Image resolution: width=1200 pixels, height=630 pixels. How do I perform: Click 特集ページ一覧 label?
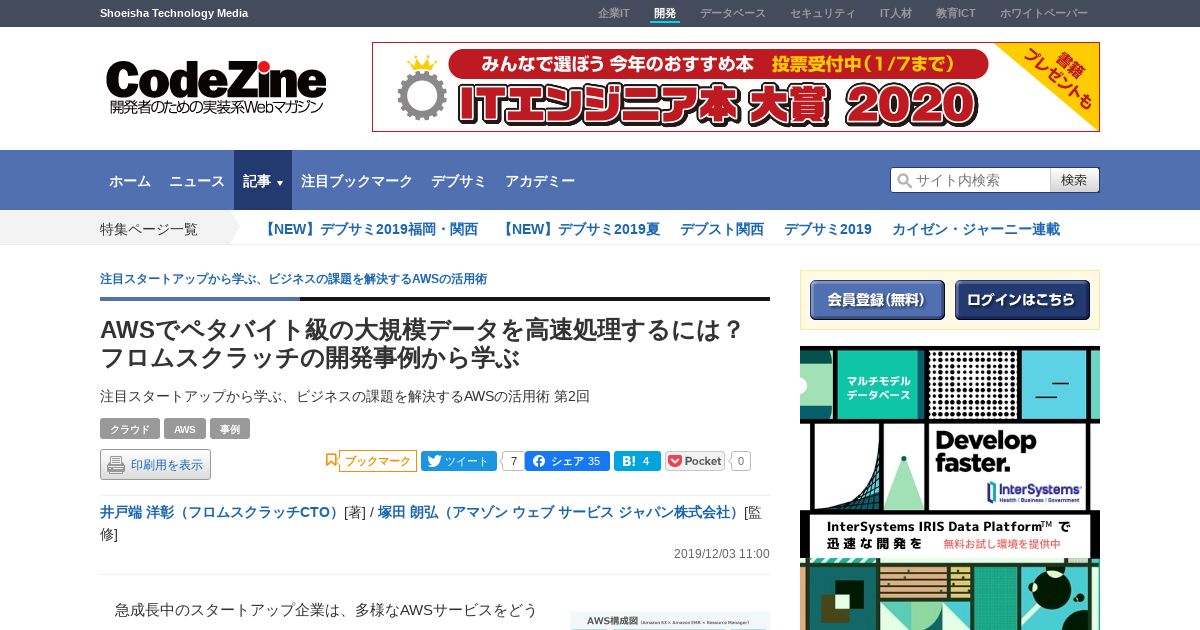click(x=149, y=229)
